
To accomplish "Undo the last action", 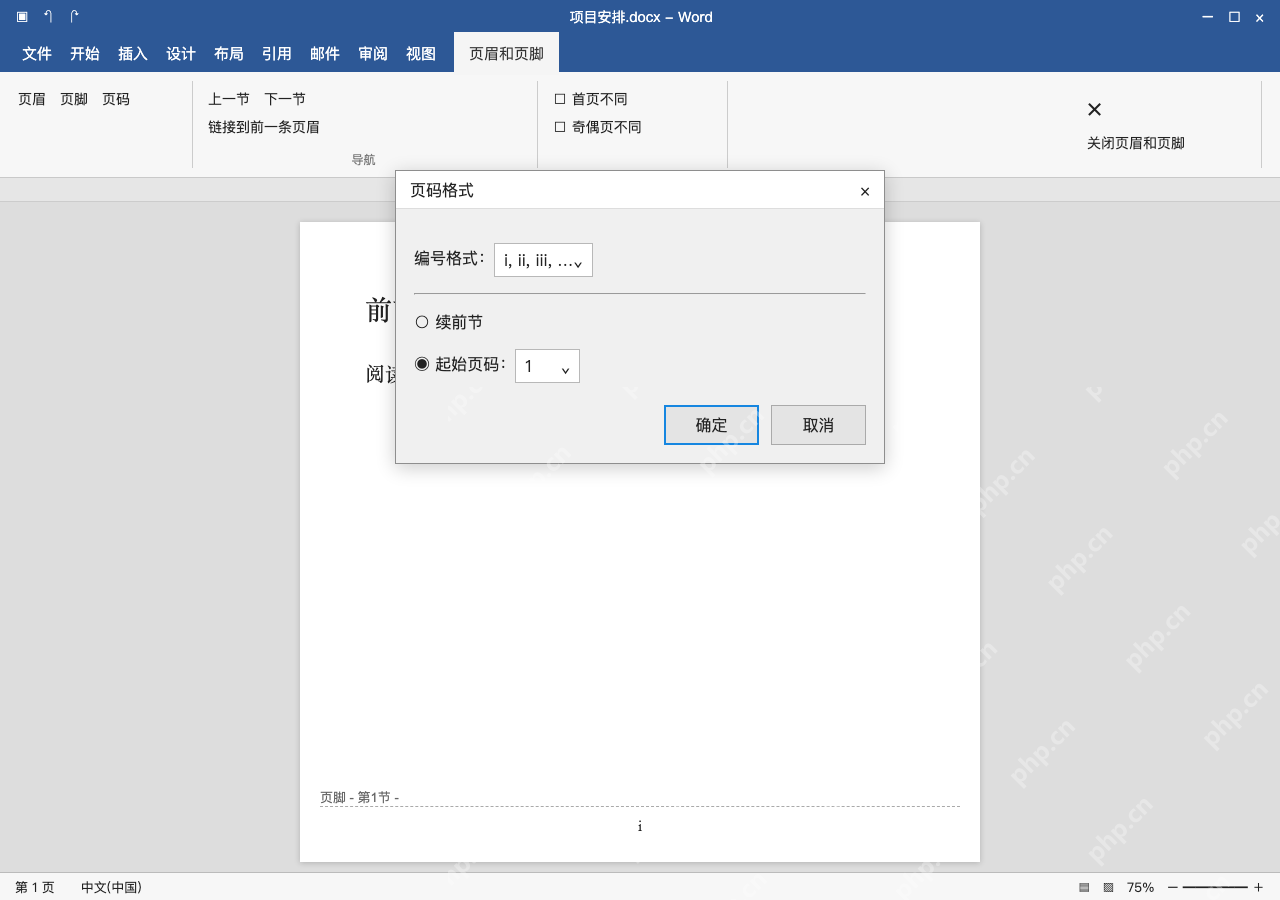I will click(x=48, y=17).
